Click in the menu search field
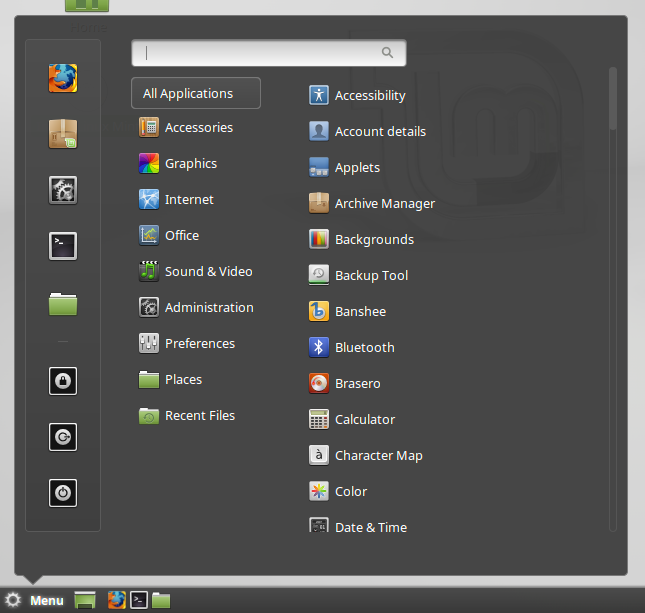This screenshot has width=645, height=613. click(269, 53)
